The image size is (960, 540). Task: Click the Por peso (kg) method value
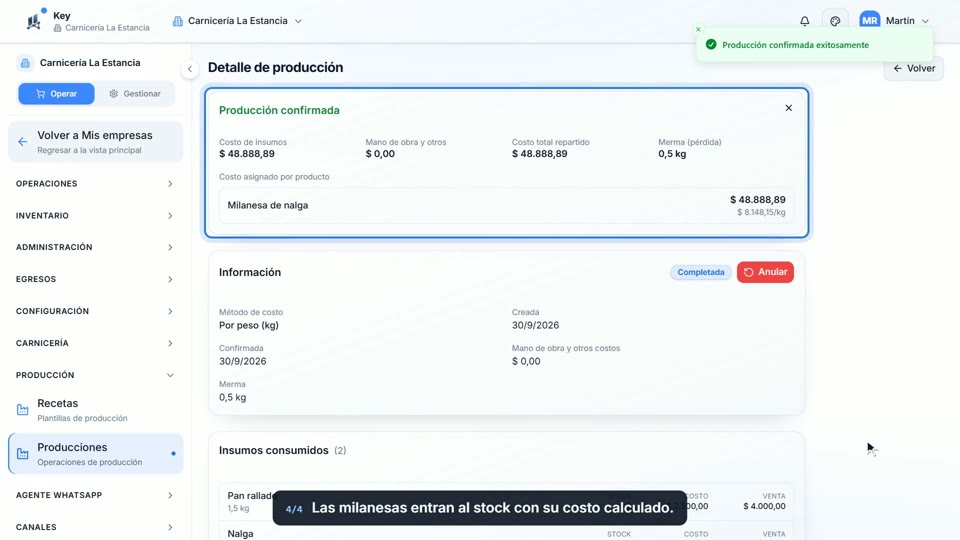coord(249,325)
